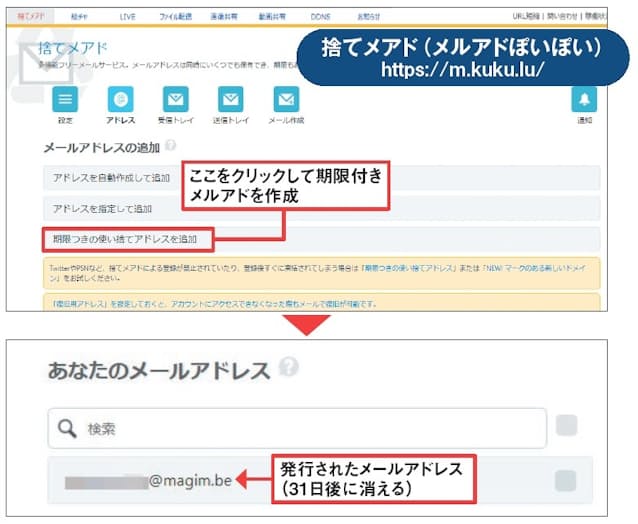Open the 送信トレイ outbox icon
The width and height of the screenshot is (638, 524).
point(231,99)
